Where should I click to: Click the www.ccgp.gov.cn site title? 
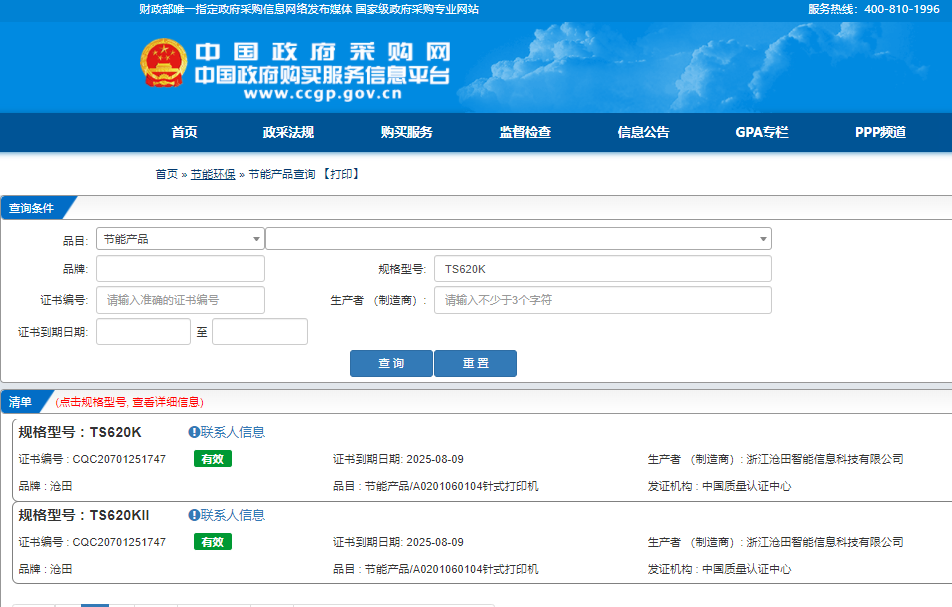(x=322, y=94)
